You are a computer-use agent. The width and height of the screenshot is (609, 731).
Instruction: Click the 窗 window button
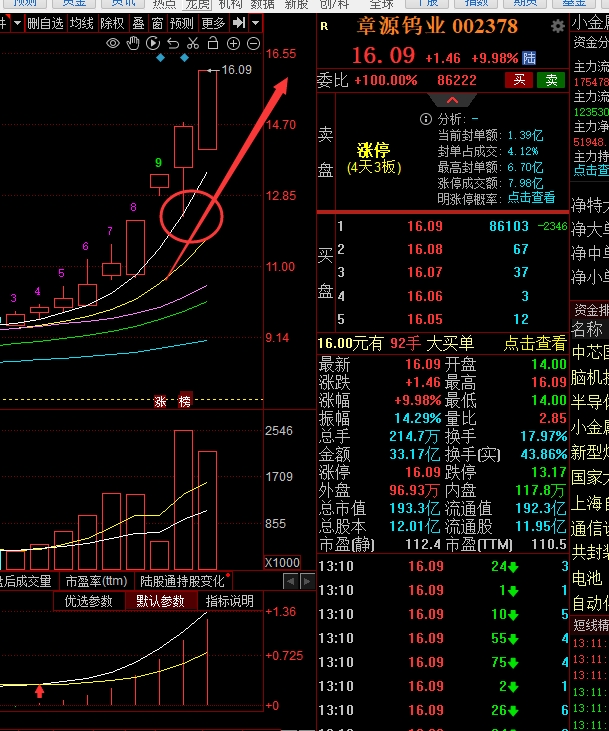(x=157, y=23)
